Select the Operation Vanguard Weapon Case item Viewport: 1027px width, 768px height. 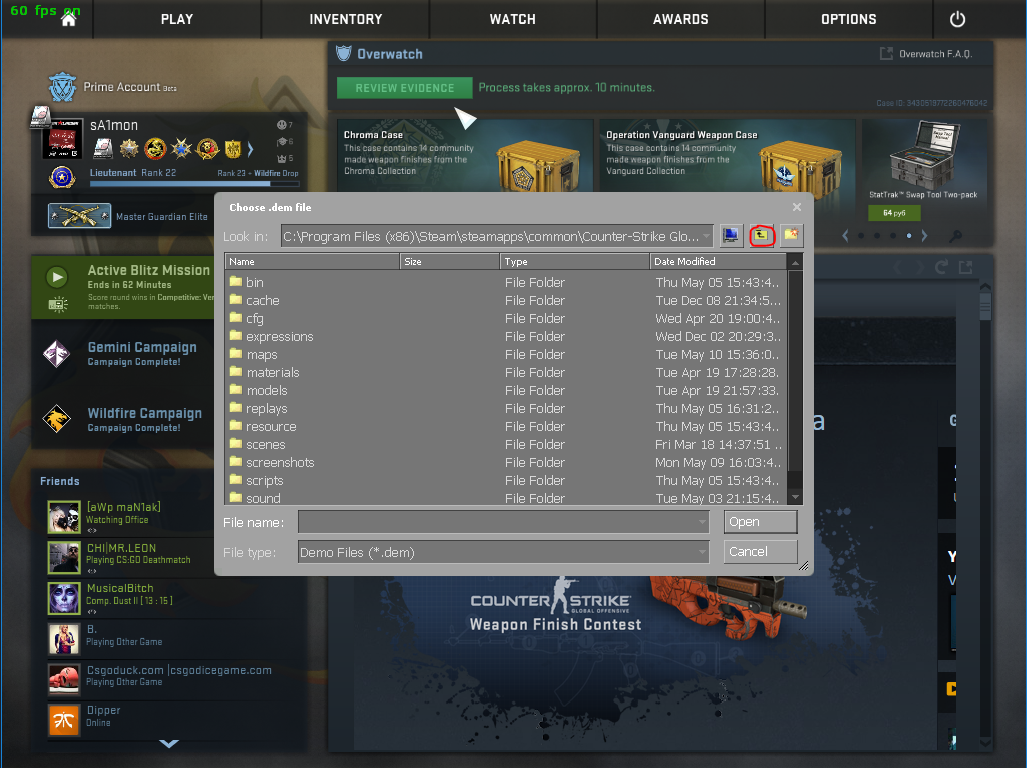click(727, 155)
